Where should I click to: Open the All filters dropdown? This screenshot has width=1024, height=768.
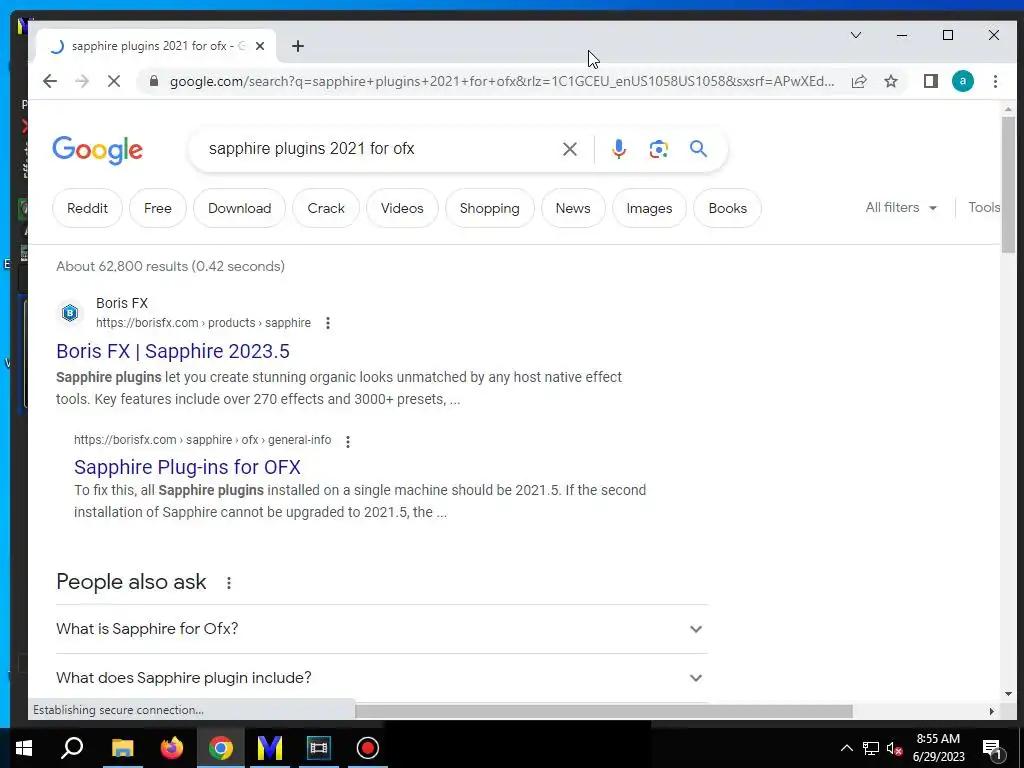coord(901,208)
